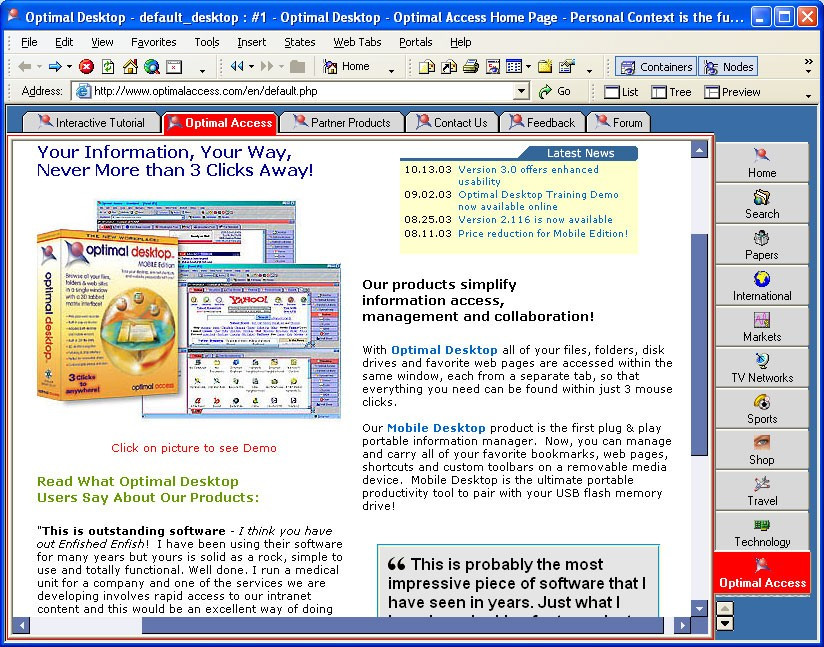
Task: Click the new folder icon with sparkle
Action: click(x=545, y=67)
